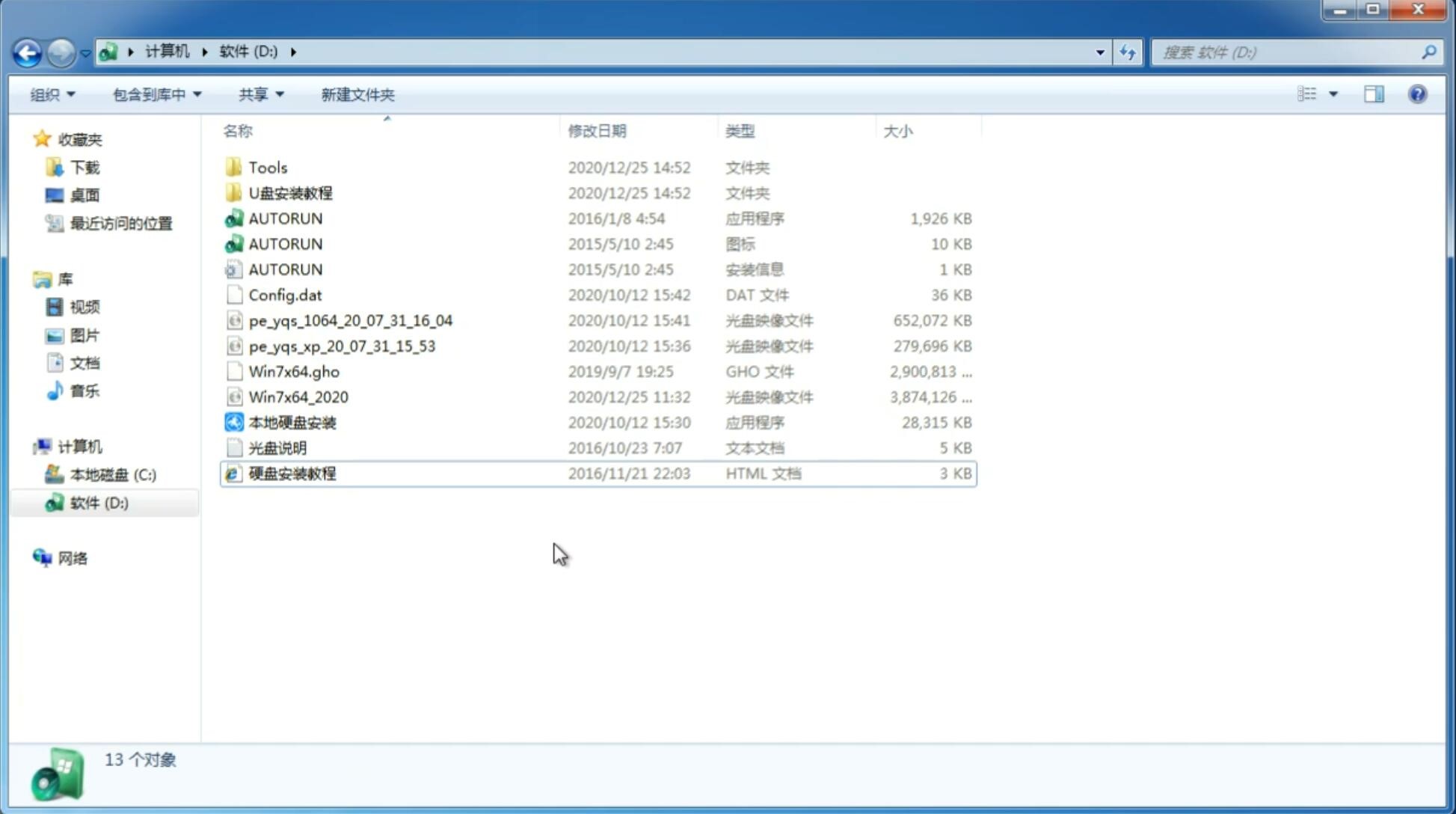Click 新建文件夹 button
Screen dimensions: 1456x814
click(358, 94)
